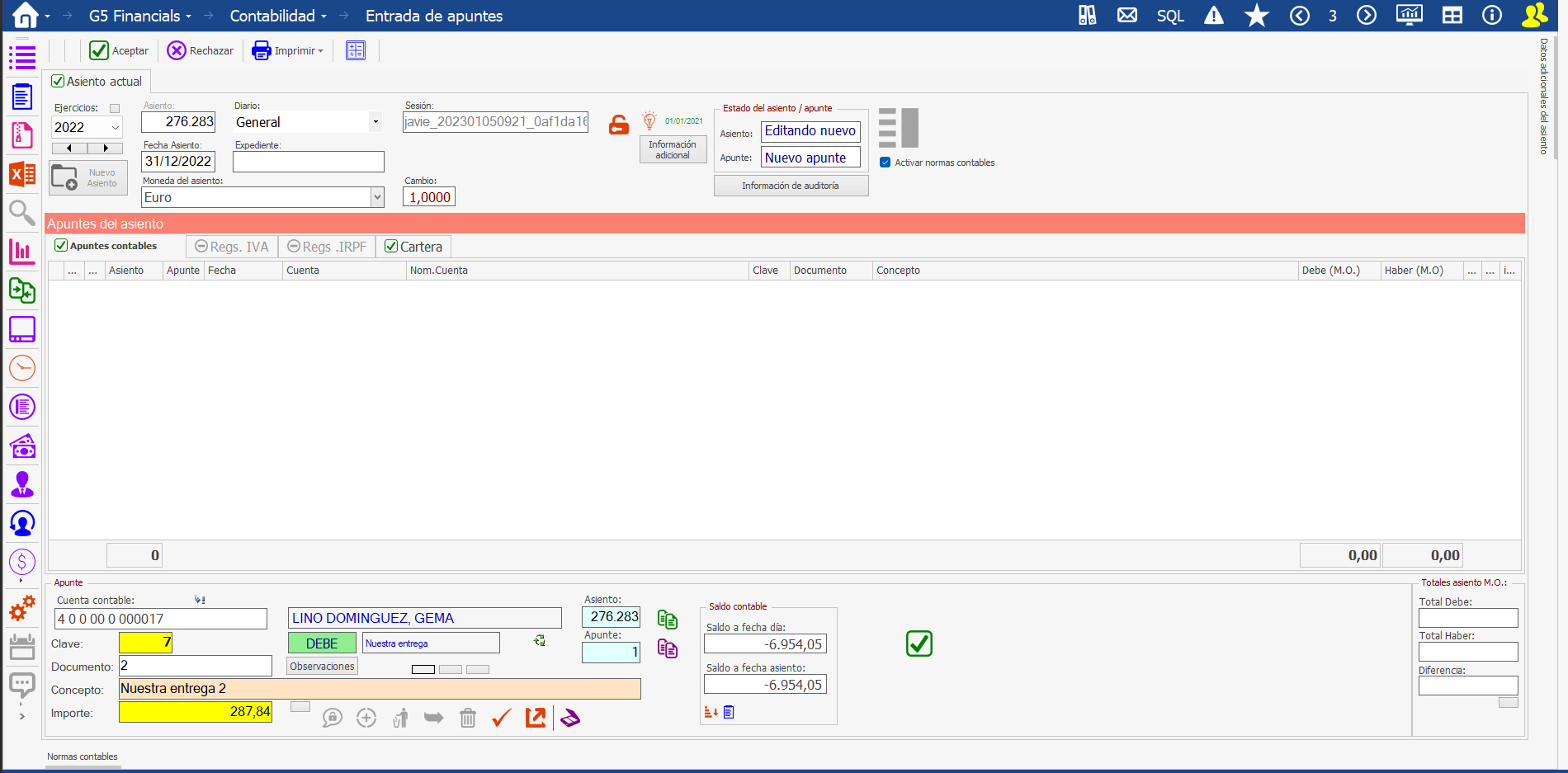1568x773 pixels.
Task: Click the warning triangle alert icon
Action: coord(1213,16)
